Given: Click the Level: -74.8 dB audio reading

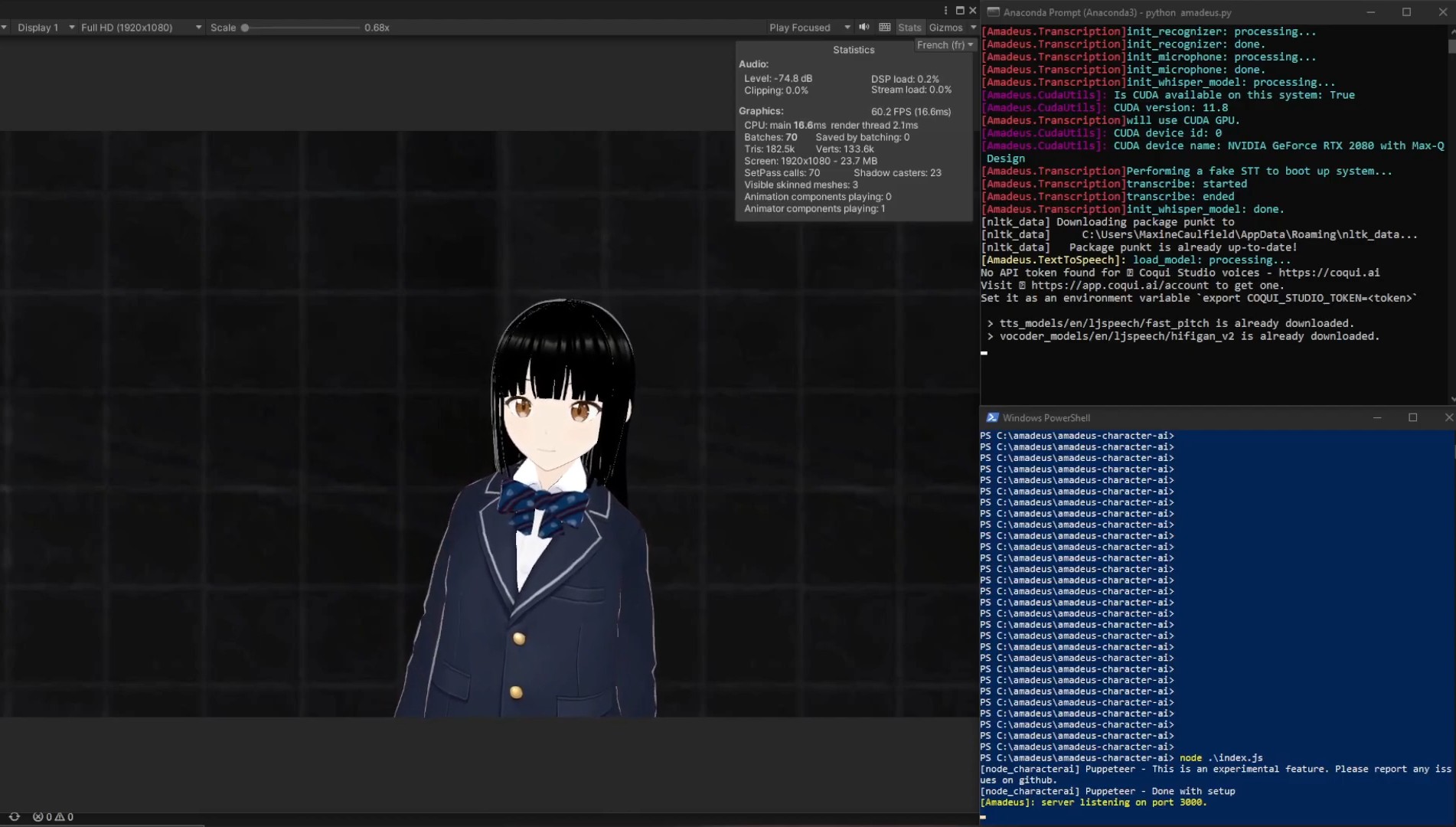Looking at the screenshot, I should 778,79.
